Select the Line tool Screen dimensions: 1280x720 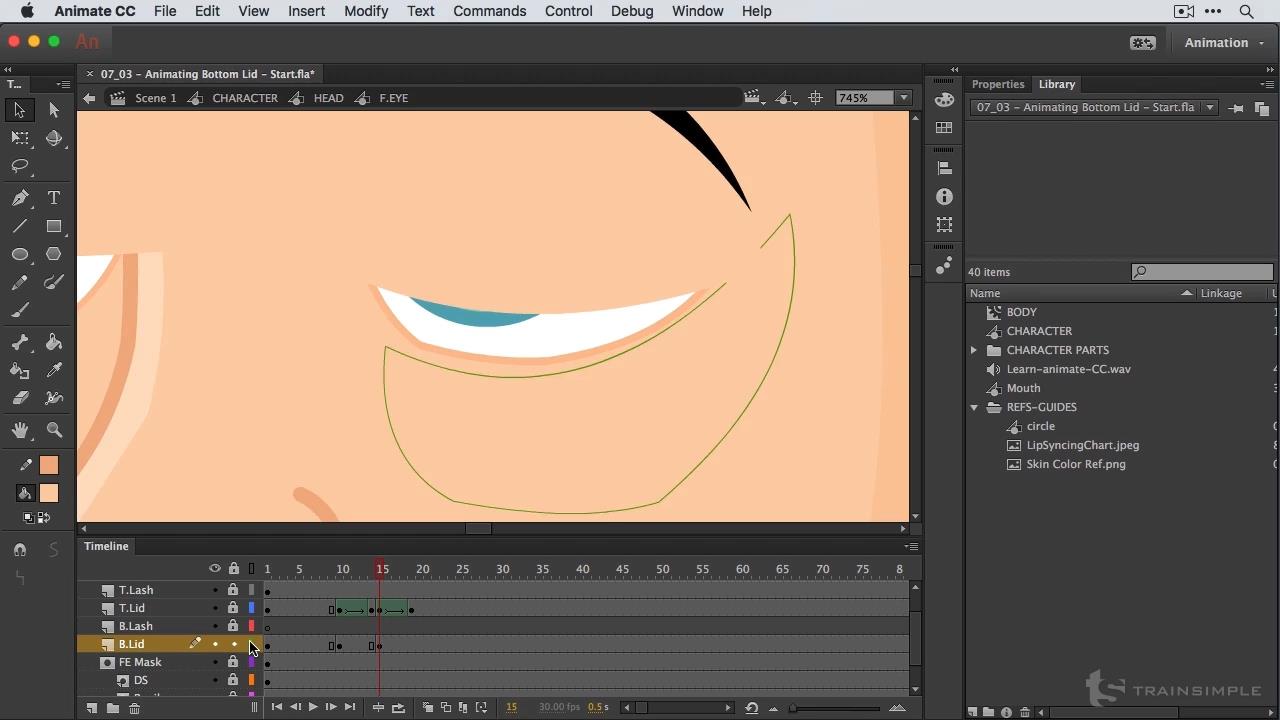(20, 226)
